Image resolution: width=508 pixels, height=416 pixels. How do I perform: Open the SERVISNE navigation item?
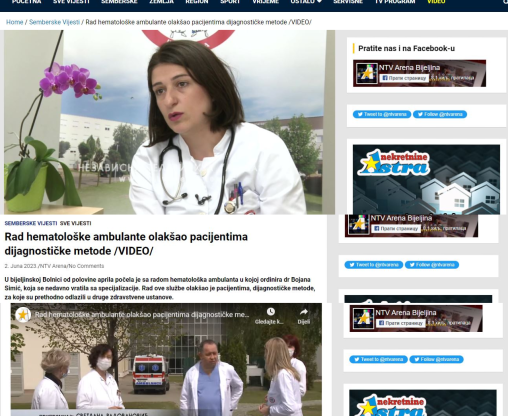tap(348, 2)
